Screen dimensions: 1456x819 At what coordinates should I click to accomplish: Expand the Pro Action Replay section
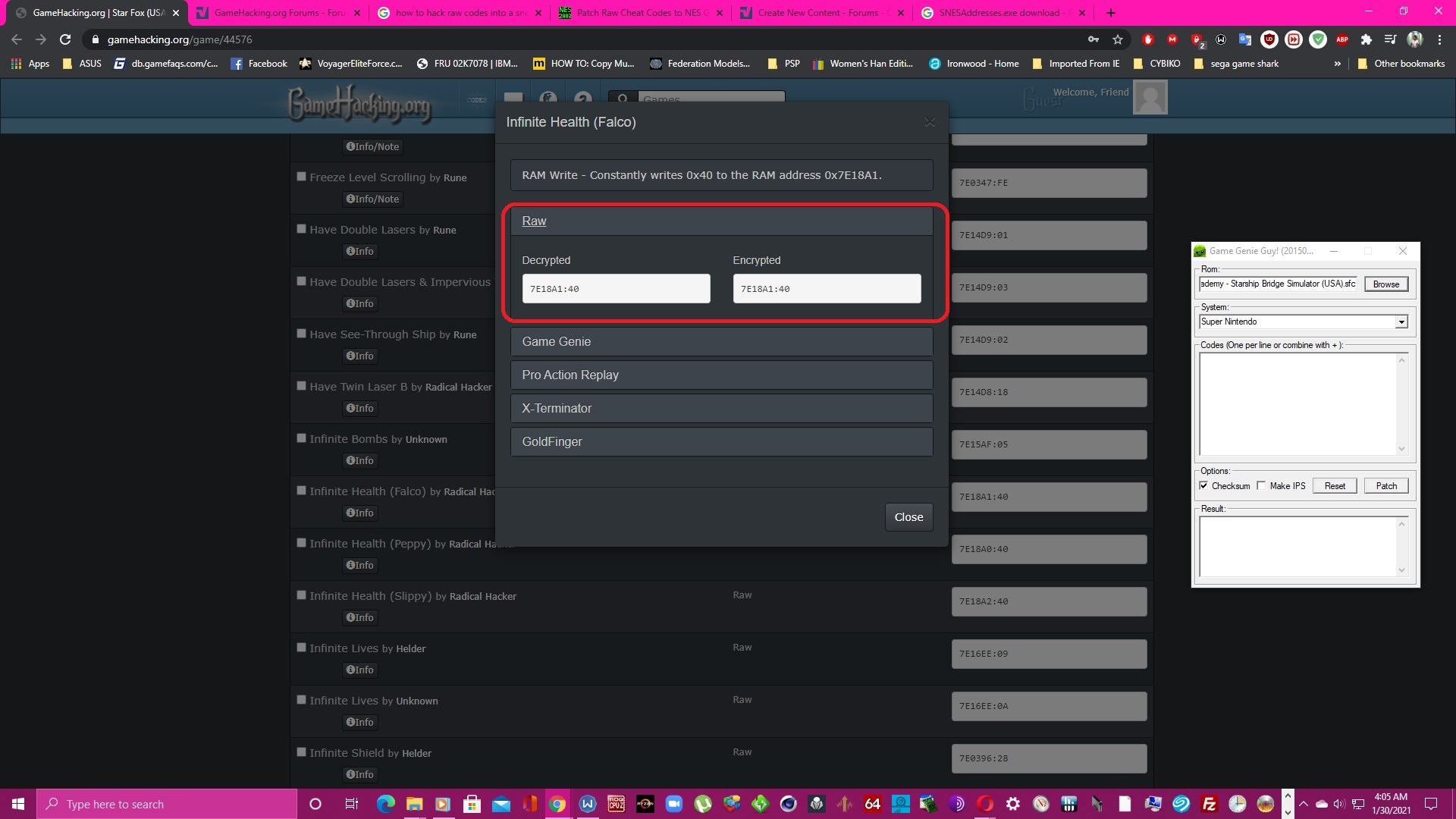pos(721,375)
